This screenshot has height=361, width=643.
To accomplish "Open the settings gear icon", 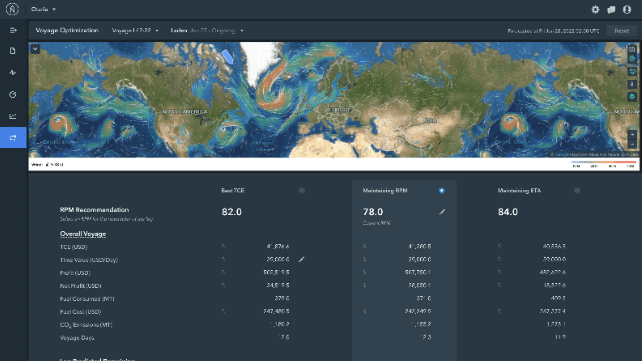I will (x=595, y=9).
